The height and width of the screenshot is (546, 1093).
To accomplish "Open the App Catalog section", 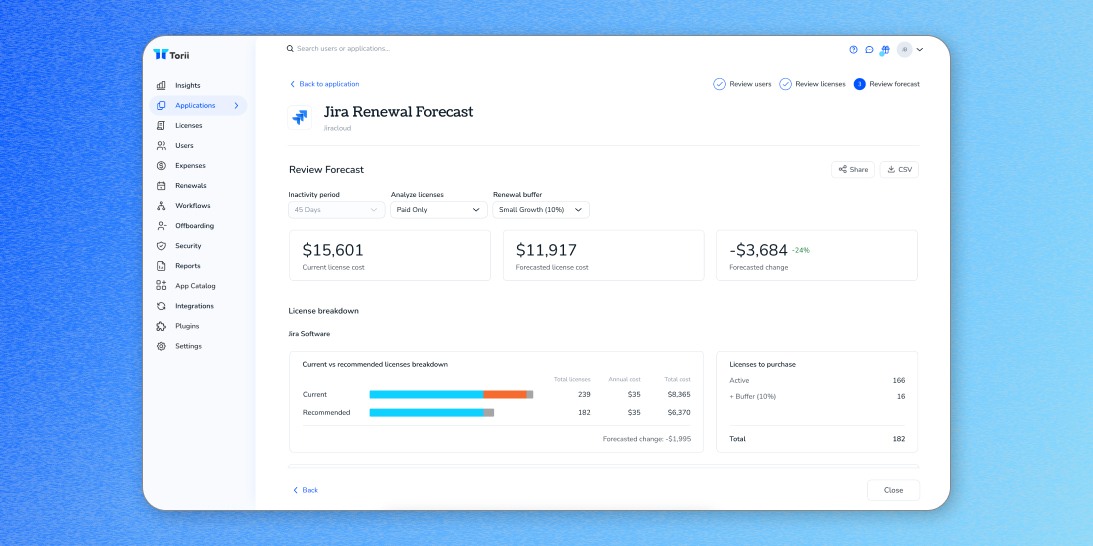I will click(194, 286).
